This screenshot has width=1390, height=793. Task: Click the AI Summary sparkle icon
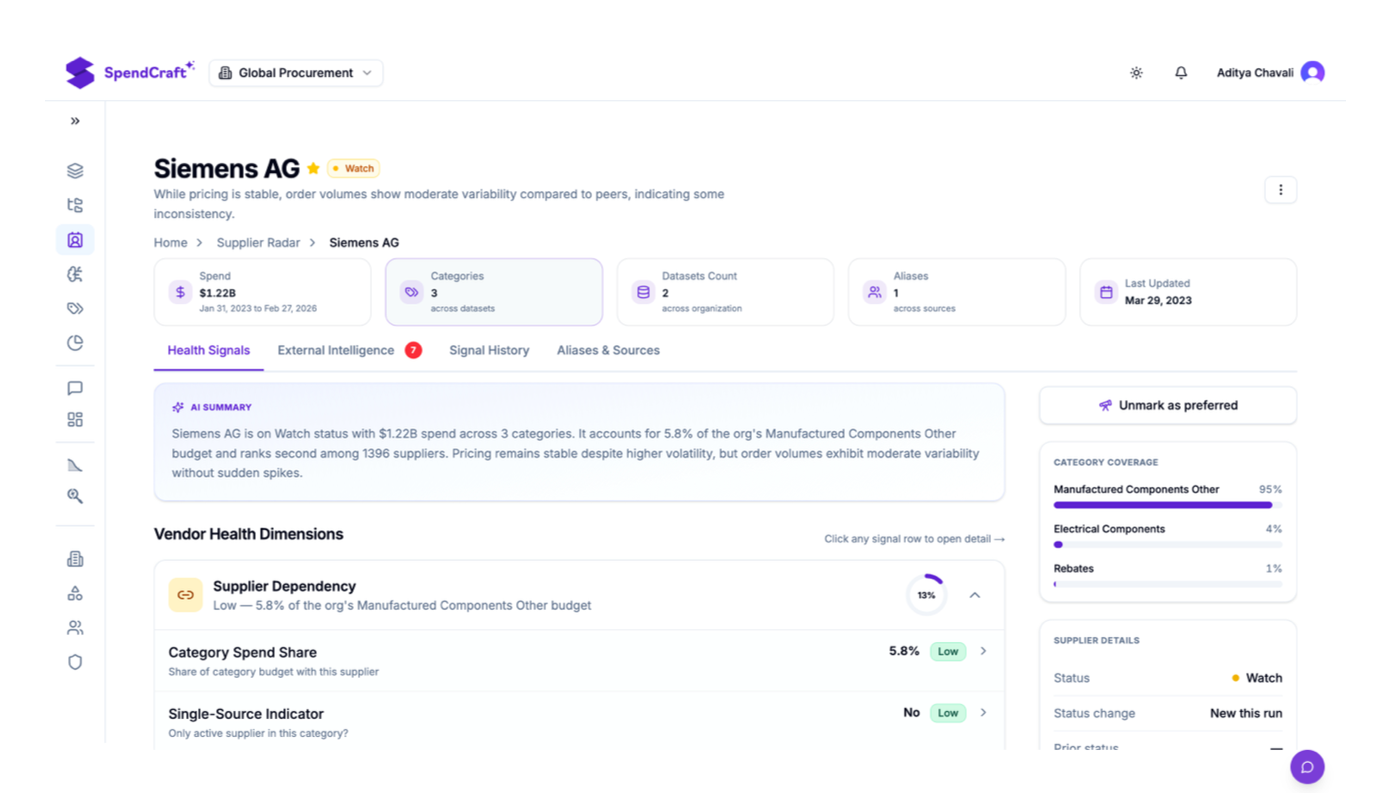(178, 408)
